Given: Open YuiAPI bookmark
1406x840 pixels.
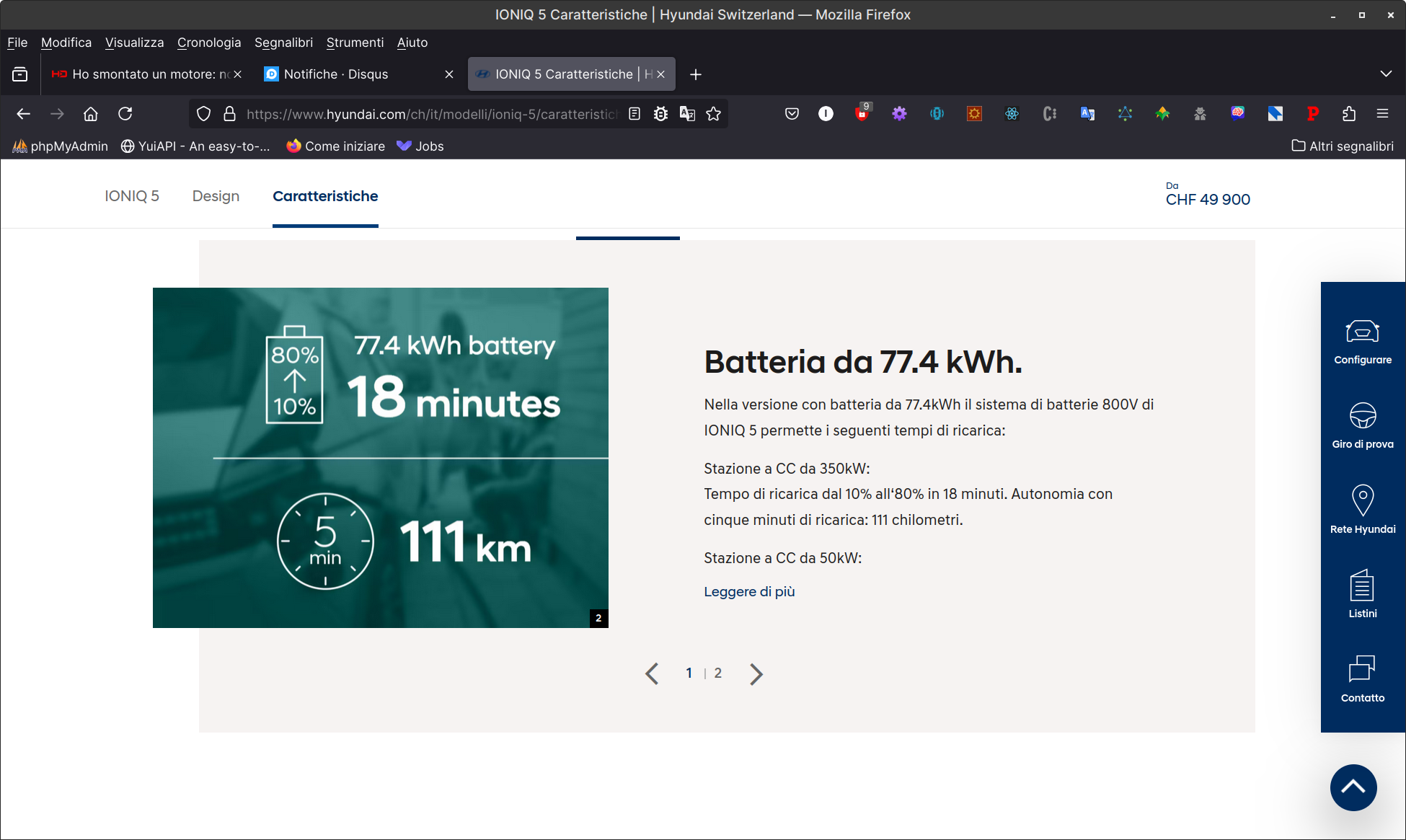Looking at the screenshot, I should tap(195, 146).
